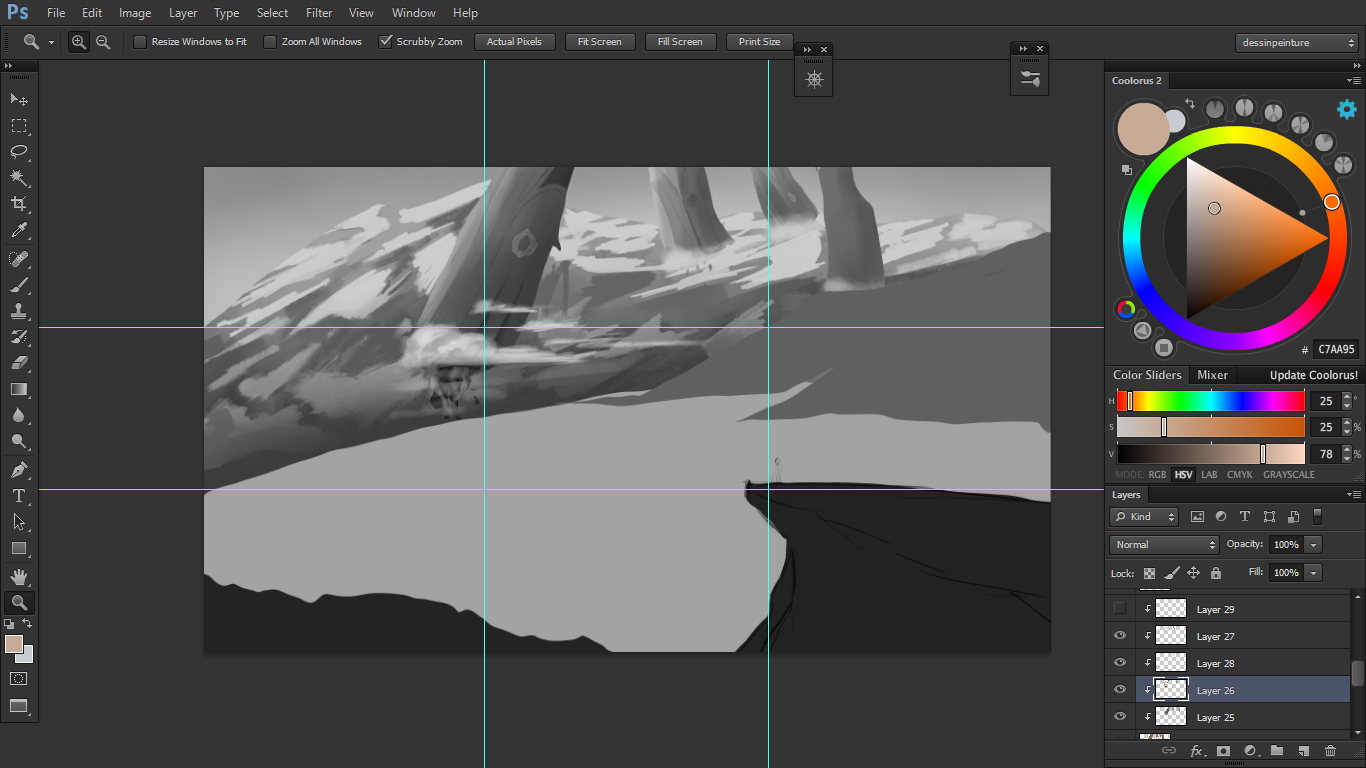Switch to the Mixer tab

coord(1212,374)
